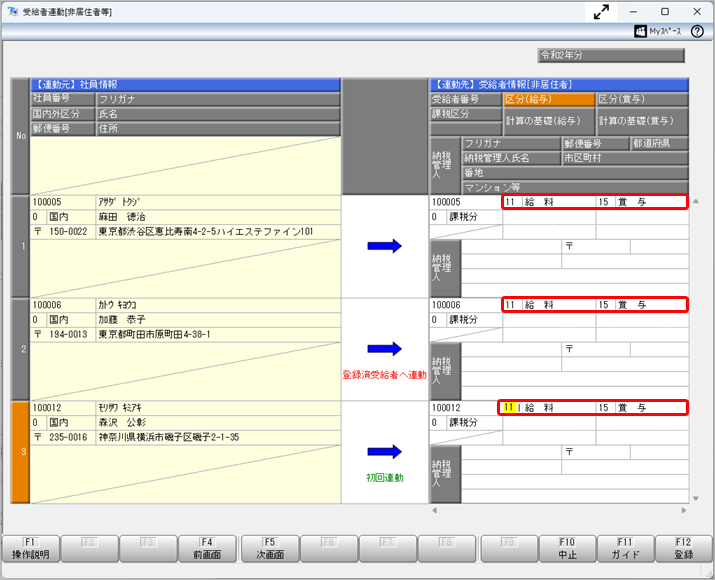Screen dimensions: 715x580
Task: Click employee name 森沢 公彰
Action: tap(122, 423)
